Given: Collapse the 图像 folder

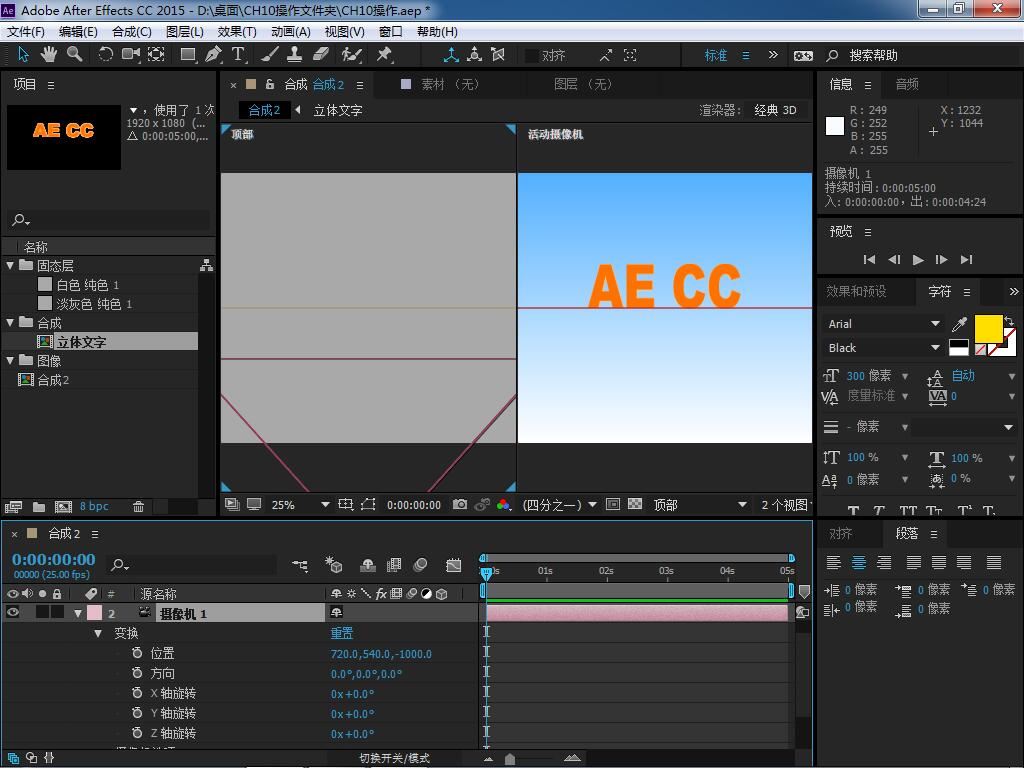Looking at the screenshot, I should pyautogui.click(x=10, y=360).
